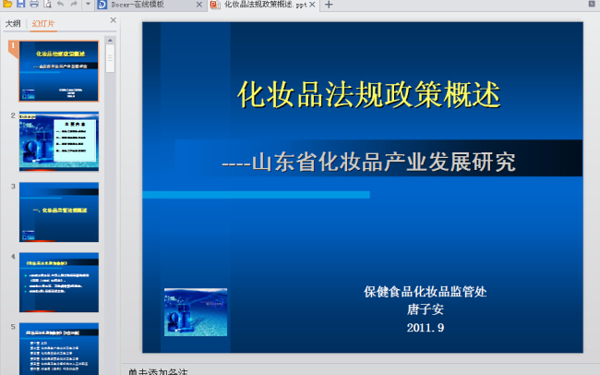Click the date text 2011.9
This screenshot has height=375, width=600.
(425, 328)
